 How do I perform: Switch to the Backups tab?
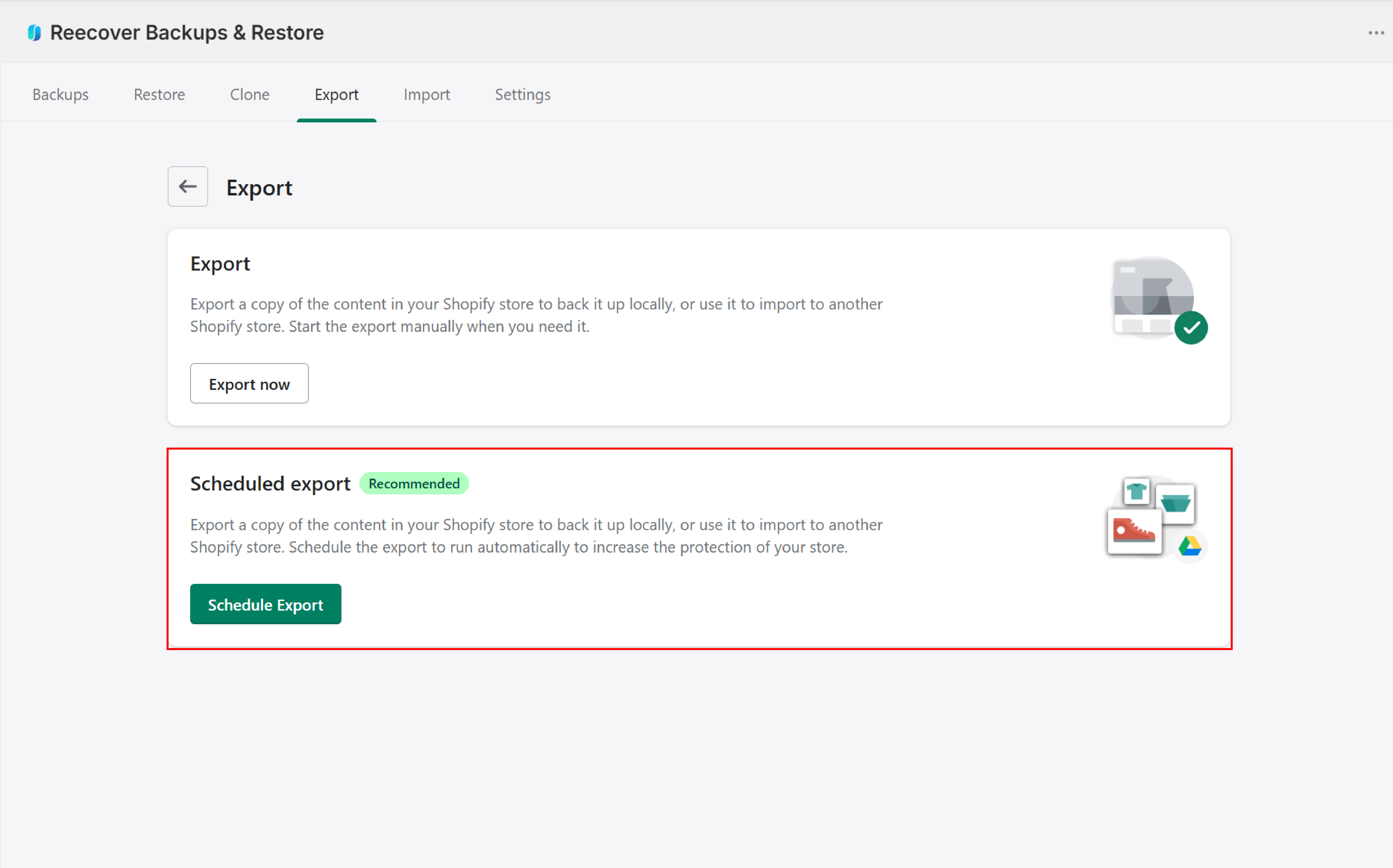(x=60, y=94)
